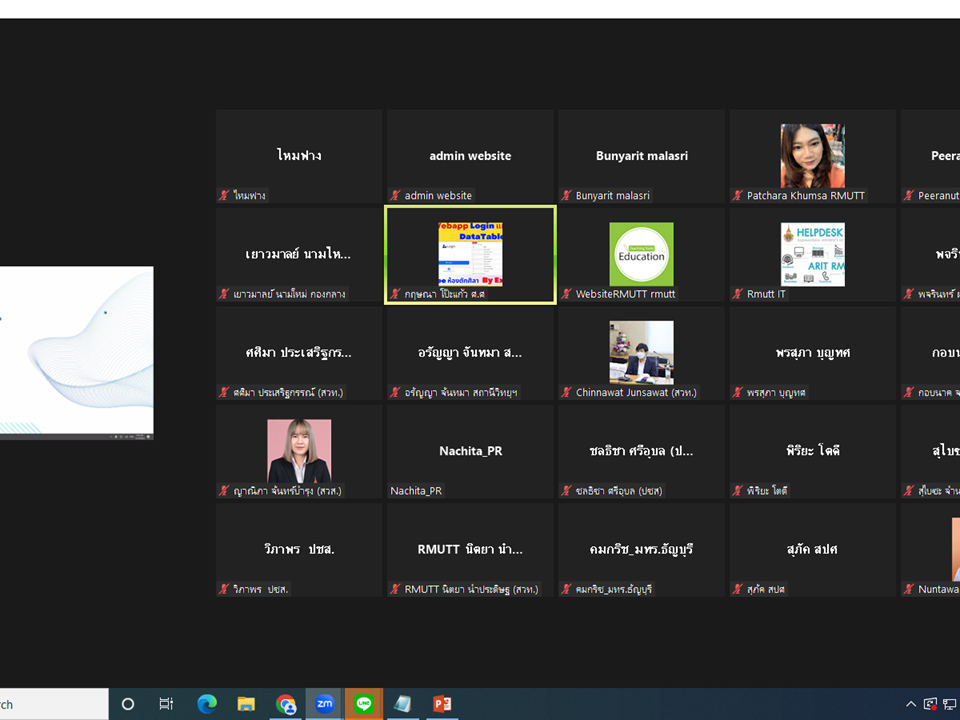Select the Bunyarit malasri participant tile
Image resolution: width=960 pixels, height=720 pixels.
click(642, 157)
